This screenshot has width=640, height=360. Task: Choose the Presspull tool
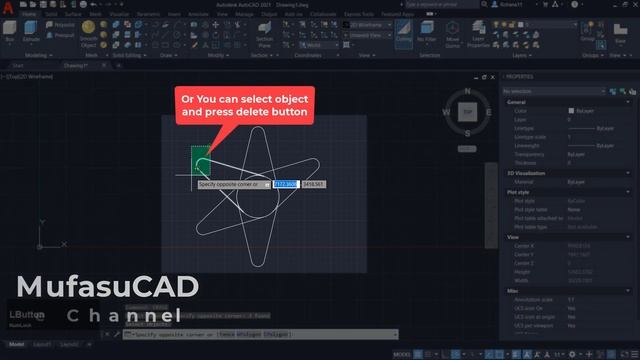point(60,36)
